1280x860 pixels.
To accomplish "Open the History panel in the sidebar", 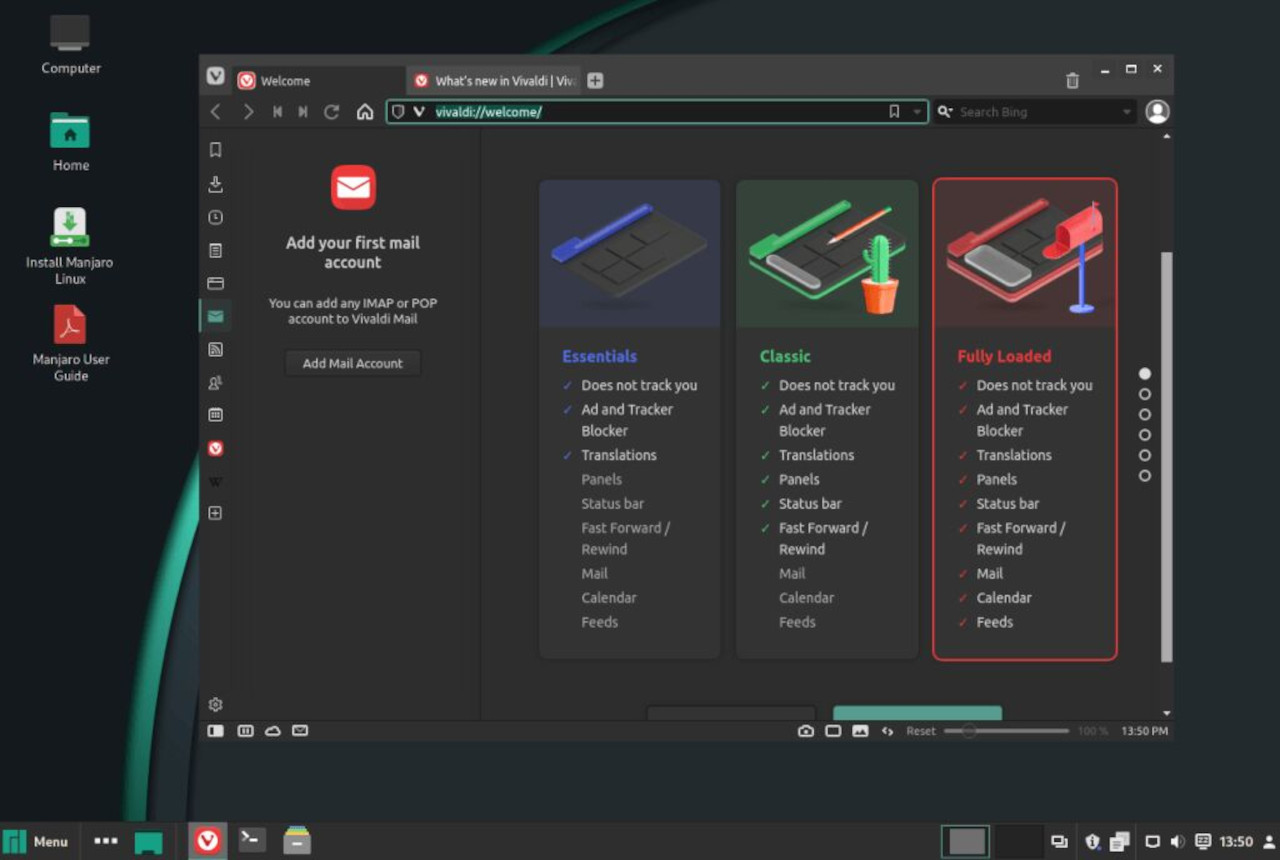I will pyautogui.click(x=215, y=217).
